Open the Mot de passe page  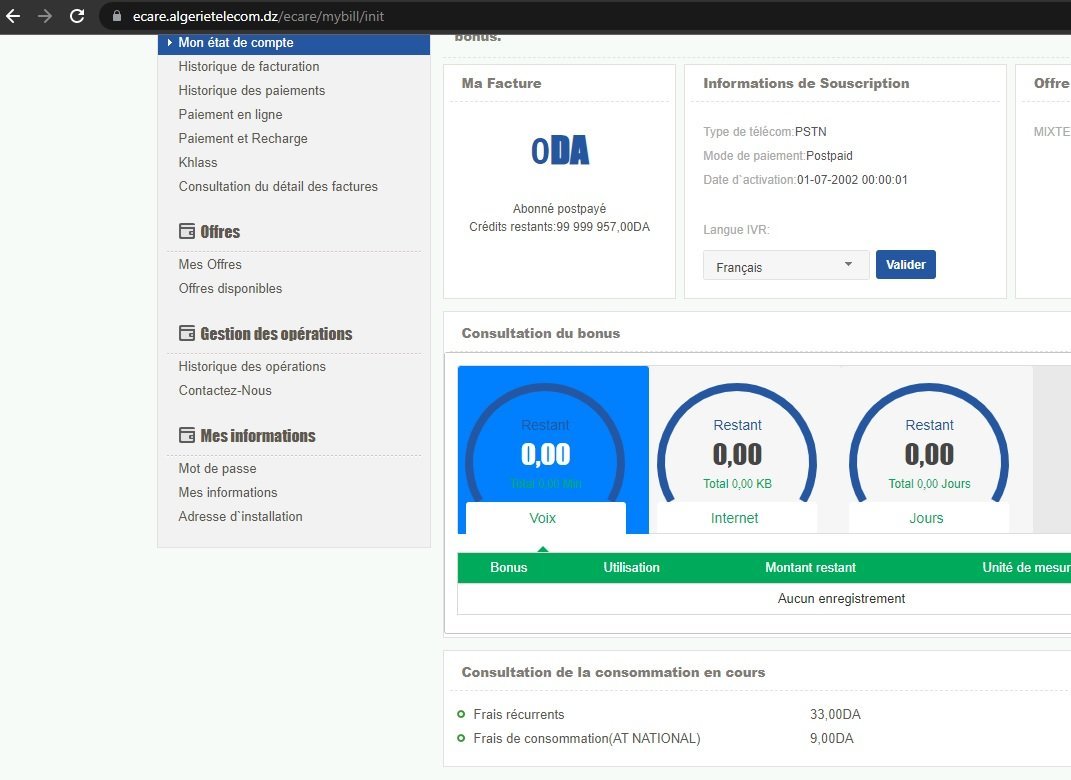tap(217, 468)
